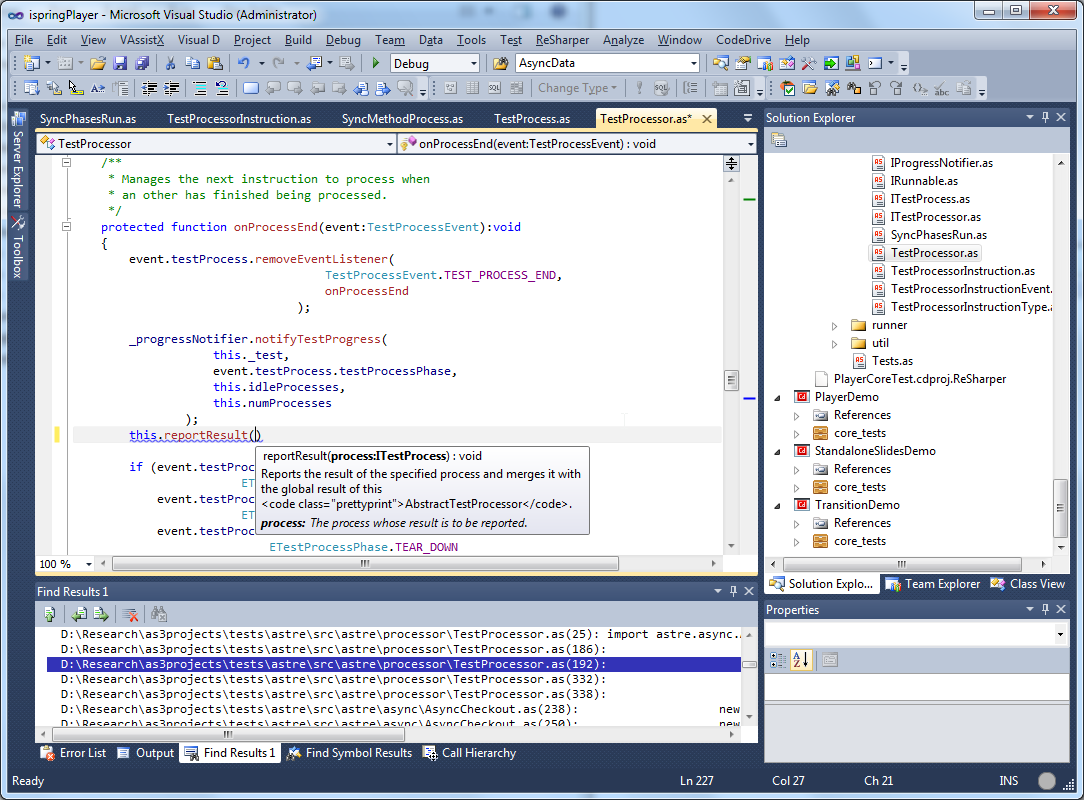Switch to the TestProcess.as editor tab
Image resolution: width=1084 pixels, height=800 pixels.
point(532,119)
